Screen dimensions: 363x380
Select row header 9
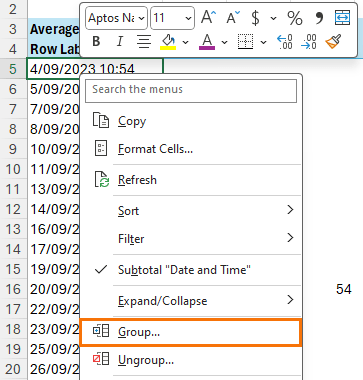[13, 149]
